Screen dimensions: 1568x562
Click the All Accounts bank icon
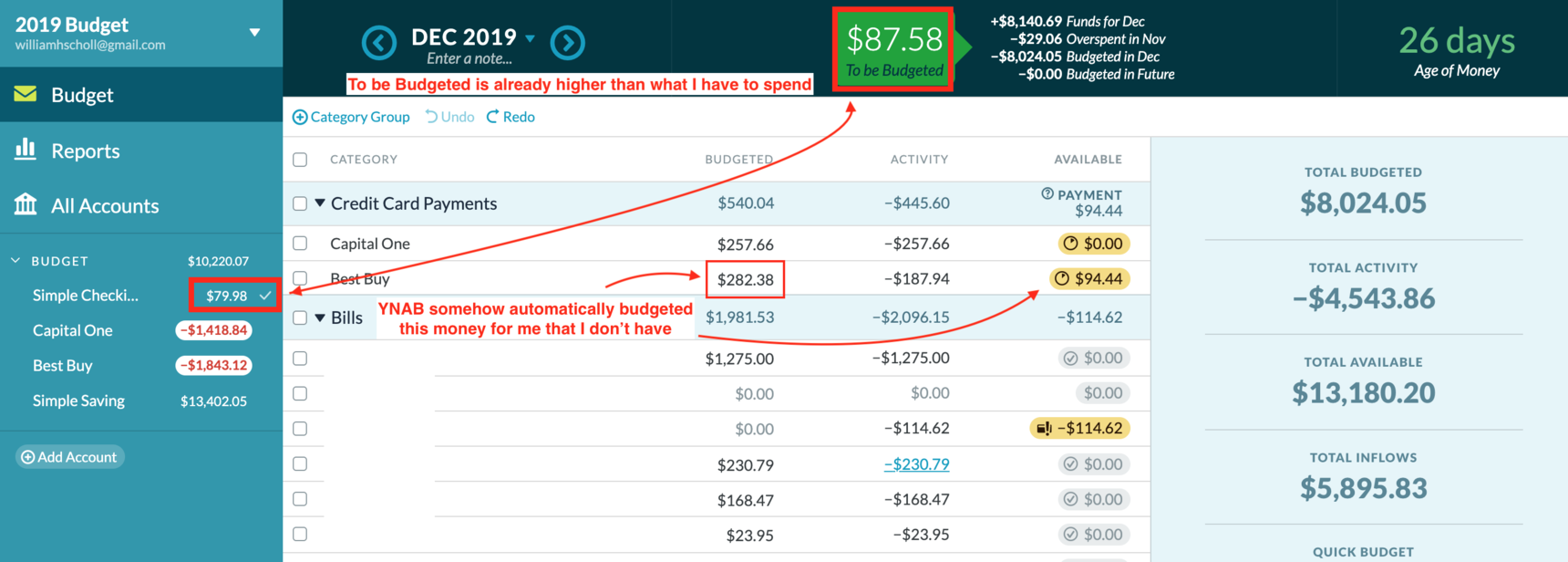click(26, 204)
